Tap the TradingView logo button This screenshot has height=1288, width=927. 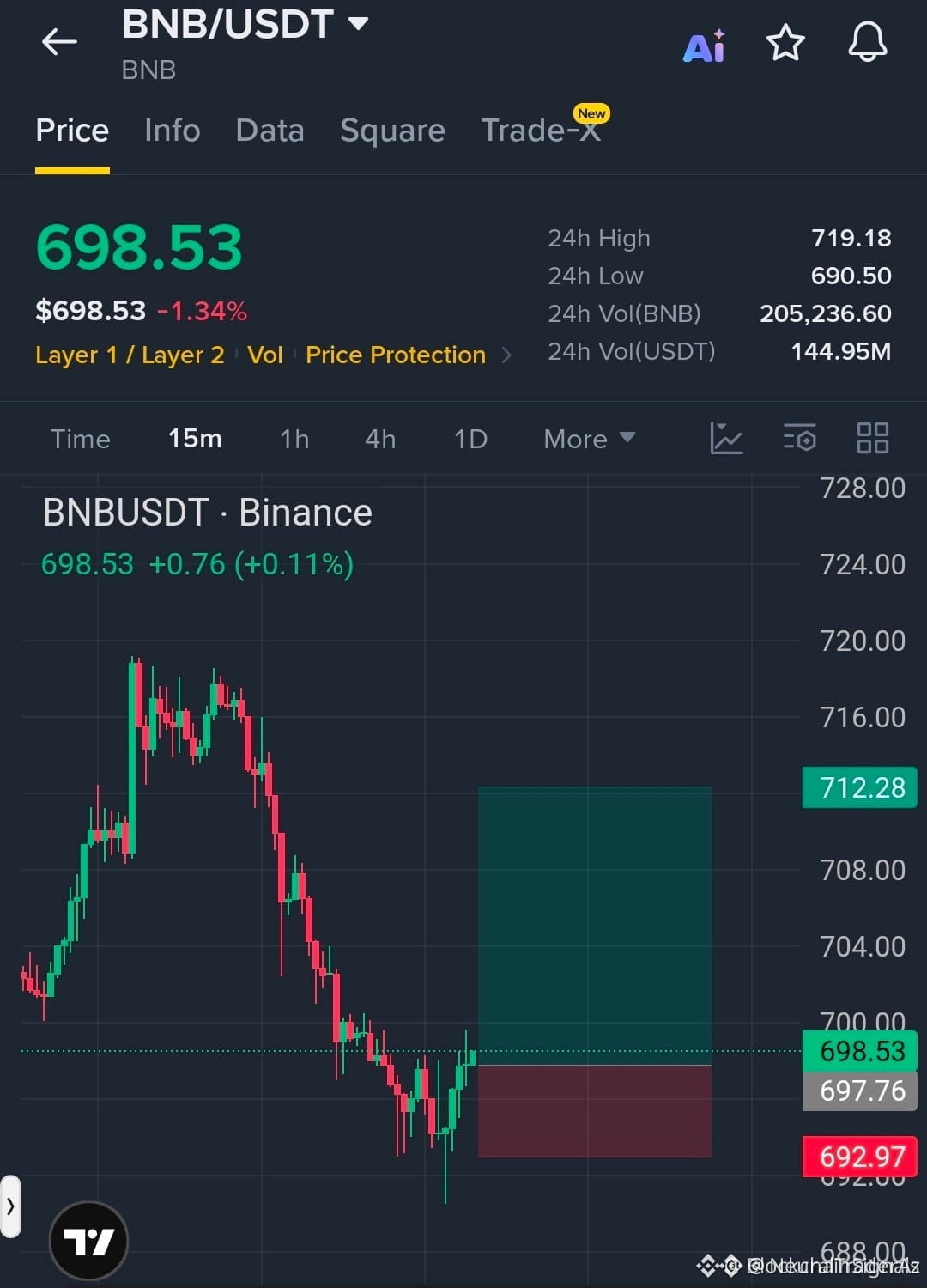[x=89, y=1241]
